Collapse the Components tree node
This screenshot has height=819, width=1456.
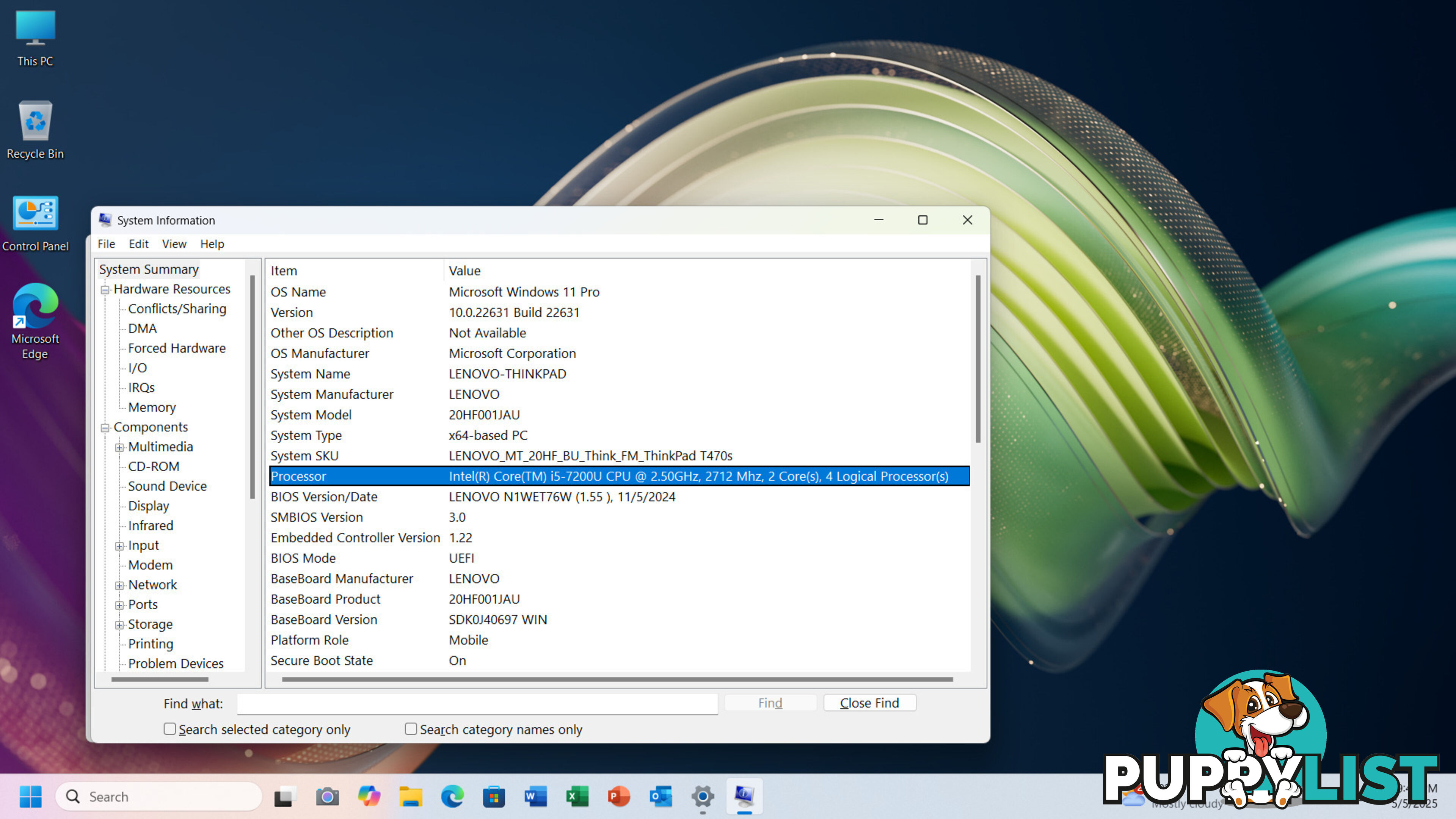pos(105,428)
